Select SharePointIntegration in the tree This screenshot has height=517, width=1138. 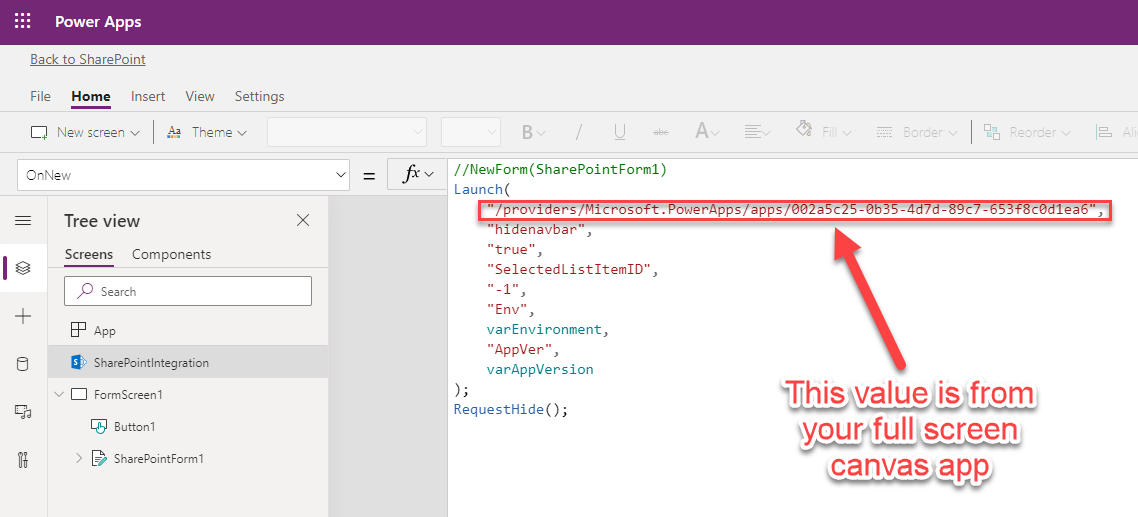point(151,363)
